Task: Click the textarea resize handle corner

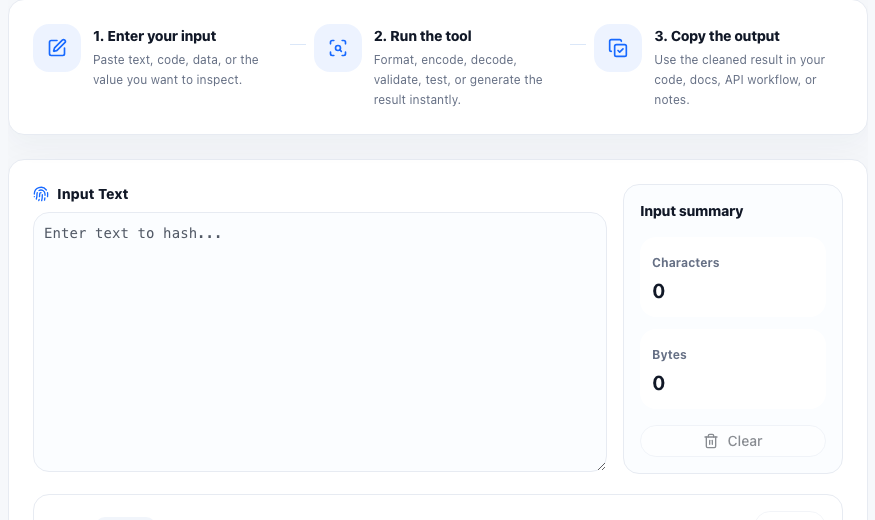Action: pyautogui.click(x=601, y=466)
